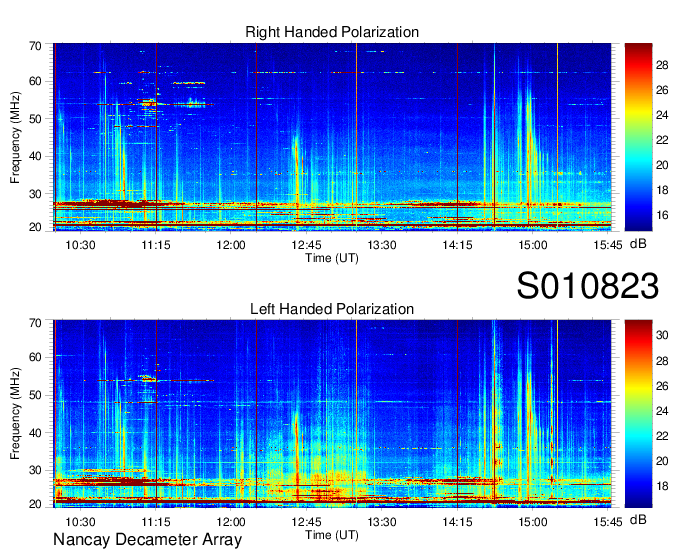Click the 11:15 time tick under Left Handed plot
Screen dimensions: 680x552
[156, 522]
